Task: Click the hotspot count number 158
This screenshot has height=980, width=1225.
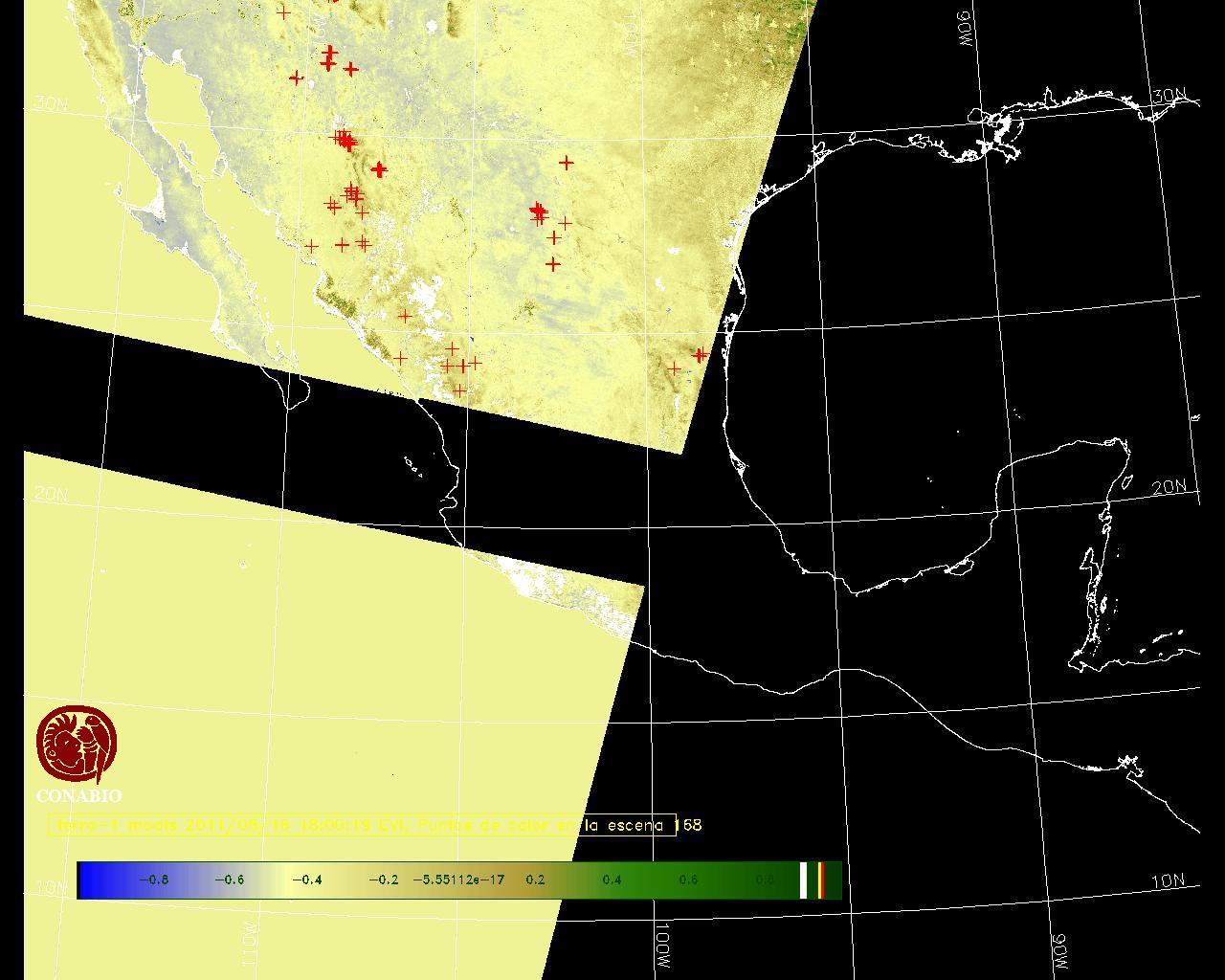Action: click(x=689, y=825)
